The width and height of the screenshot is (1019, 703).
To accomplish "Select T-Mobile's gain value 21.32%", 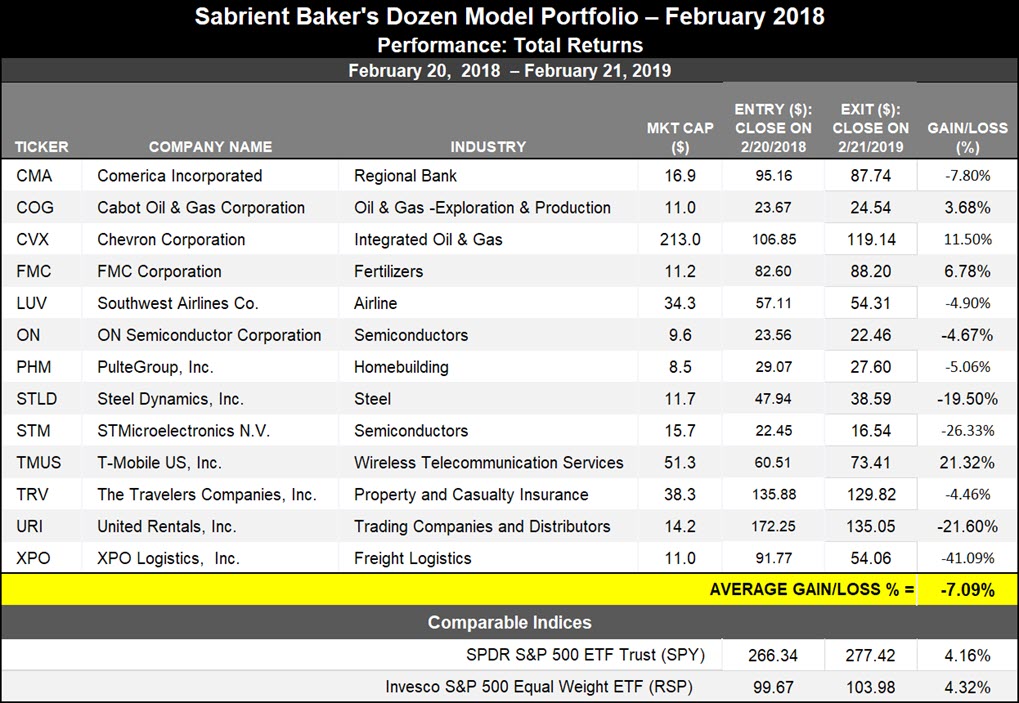I will point(968,462).
